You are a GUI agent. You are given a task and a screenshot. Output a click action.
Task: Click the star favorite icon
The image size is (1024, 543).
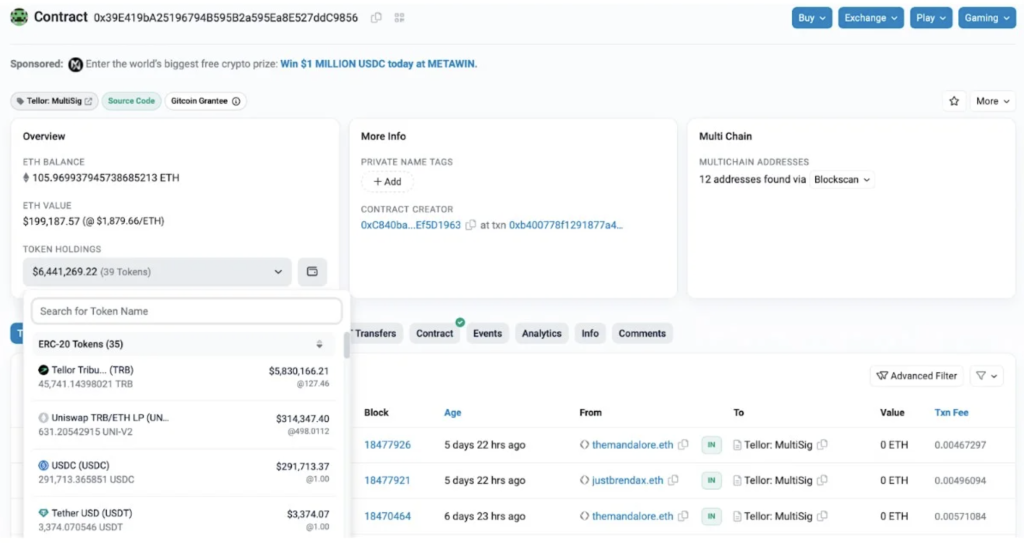[954, 101]
